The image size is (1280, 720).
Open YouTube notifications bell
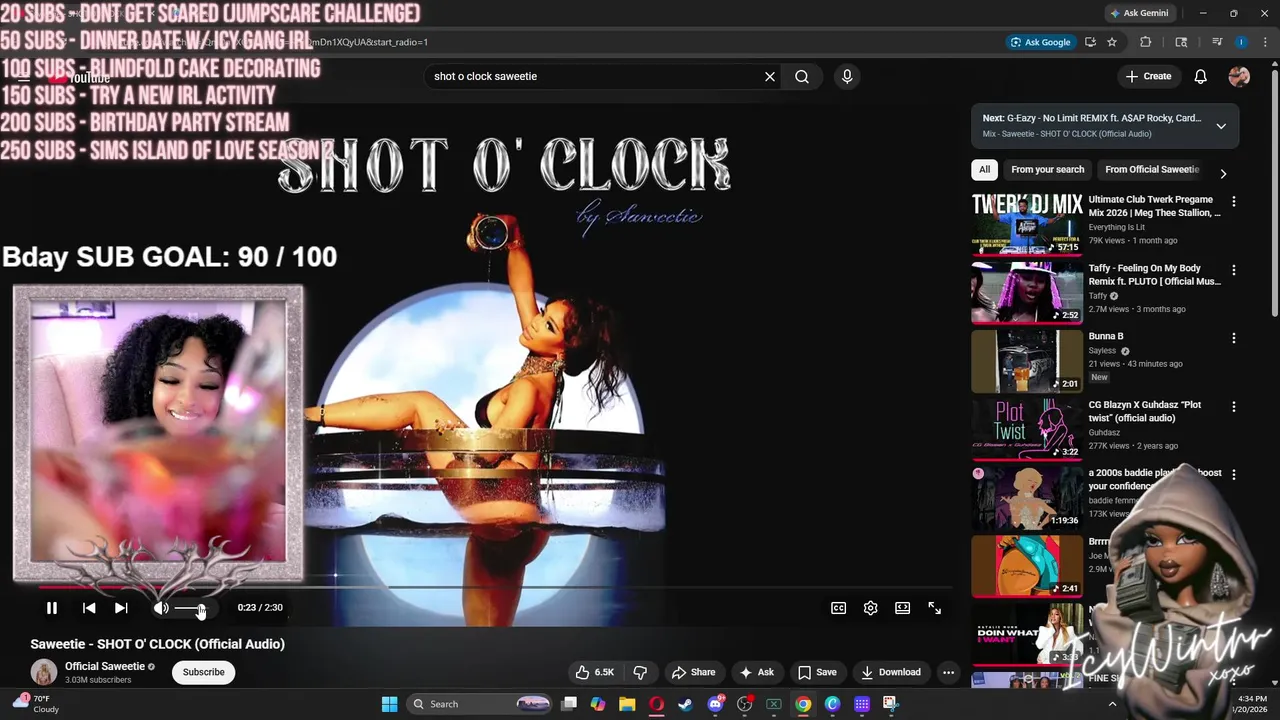[x=1201, y=76]
